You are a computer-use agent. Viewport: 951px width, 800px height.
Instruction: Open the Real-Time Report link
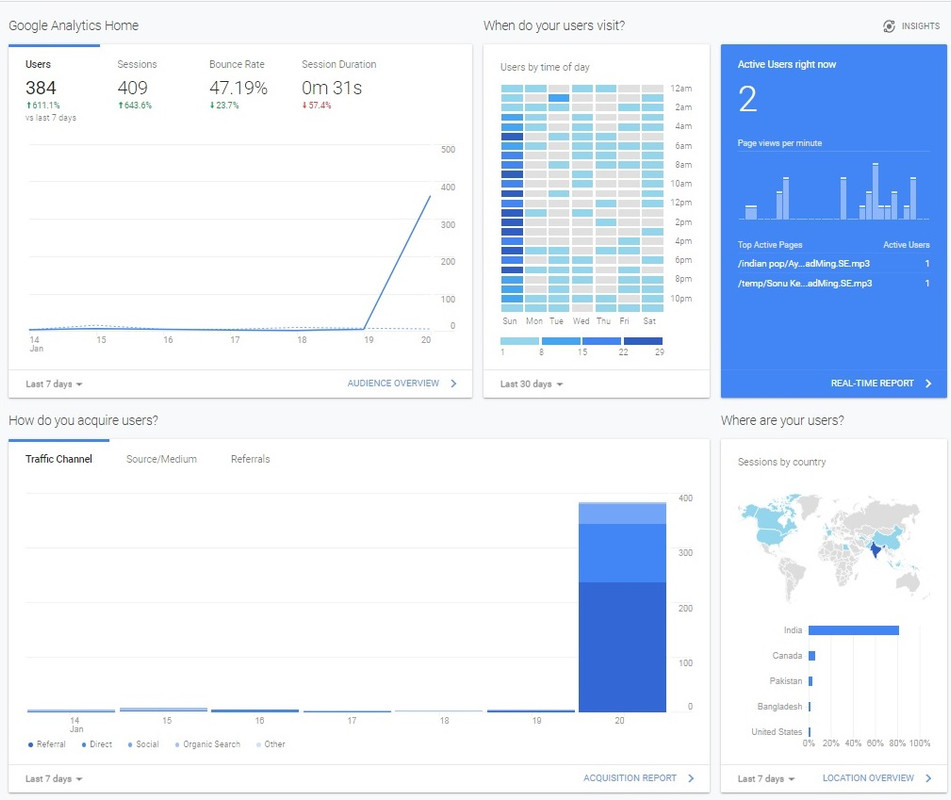(x=872, y=383)
